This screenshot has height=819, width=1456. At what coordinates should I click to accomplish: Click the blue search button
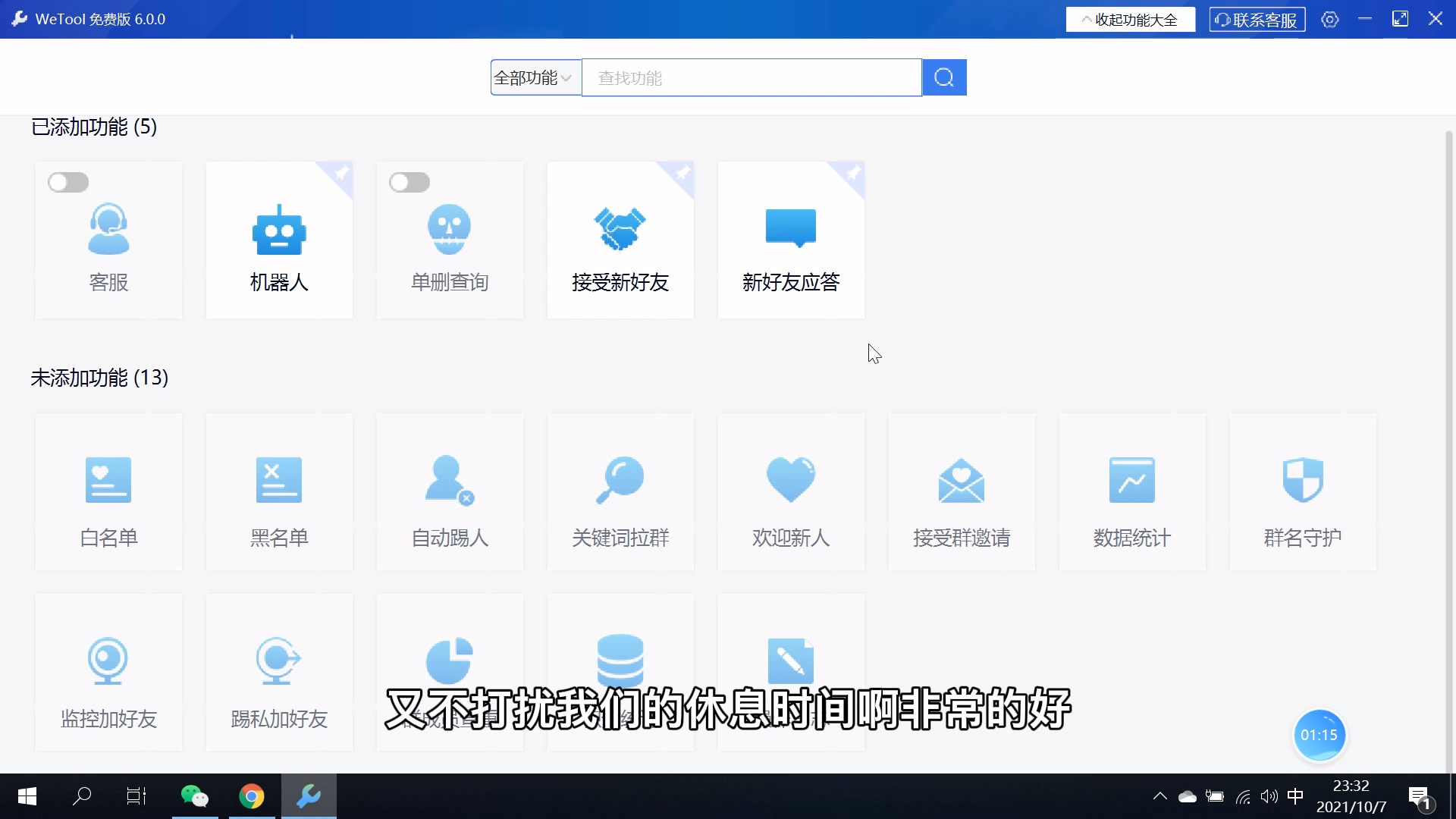pos(944,77)
